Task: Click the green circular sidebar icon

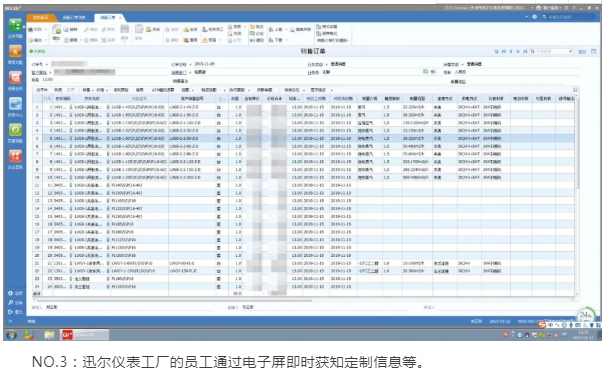Action: point(15,130)
